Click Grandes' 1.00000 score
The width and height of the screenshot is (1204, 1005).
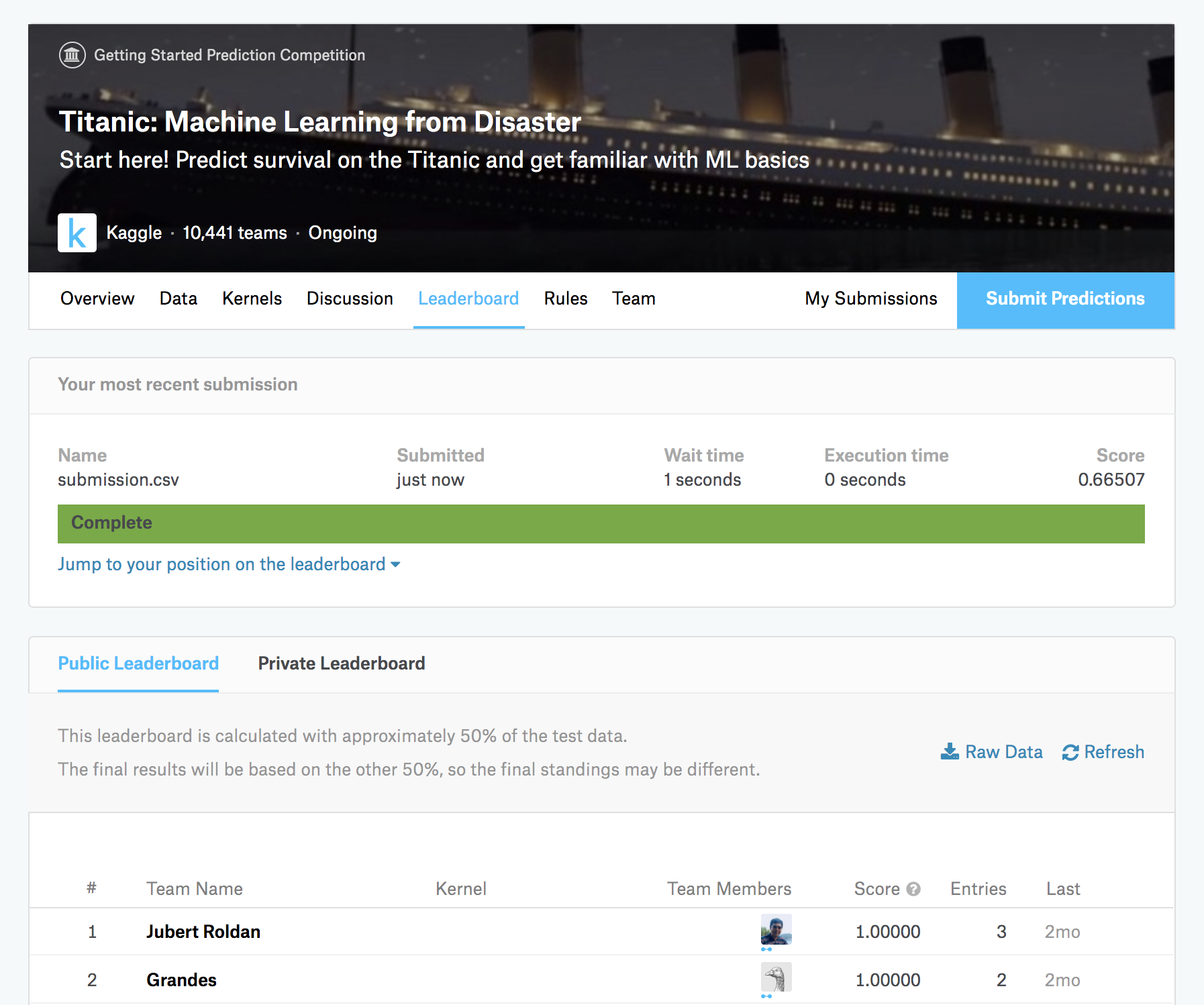coord(888,980)
